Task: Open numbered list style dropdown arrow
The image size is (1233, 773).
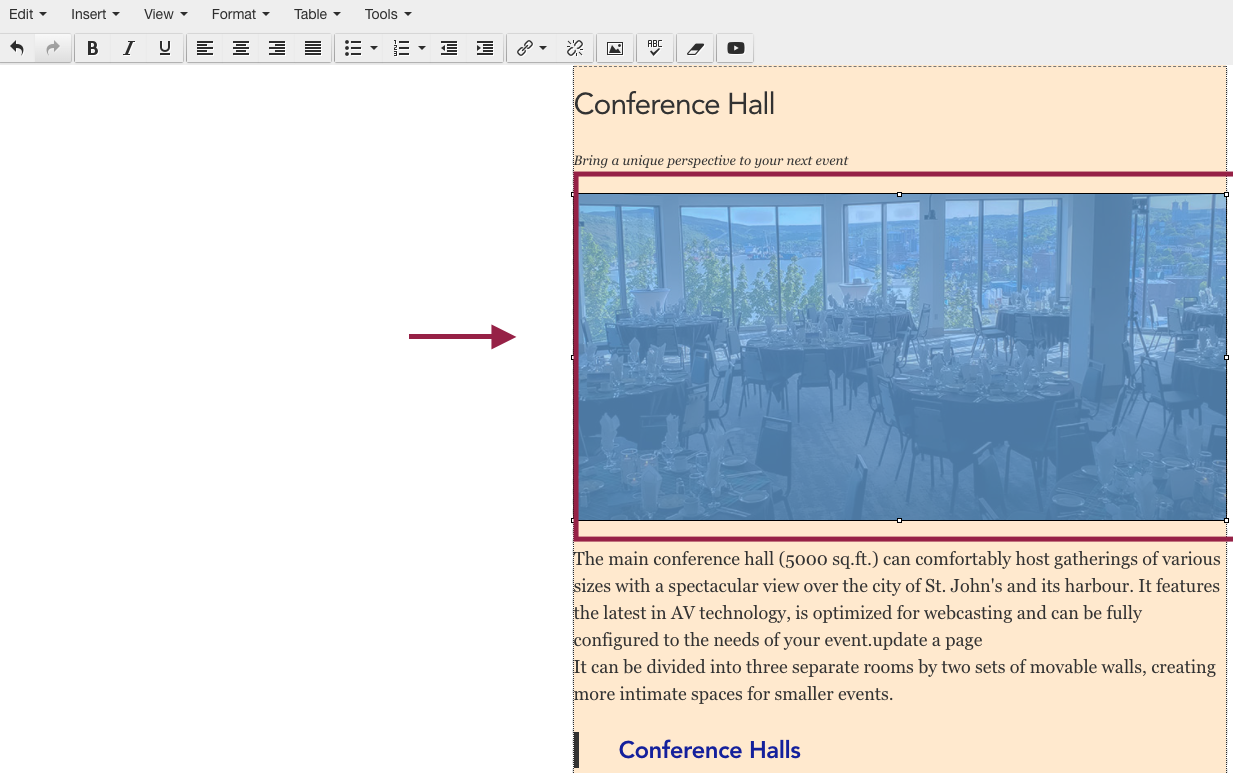Action: click(422, 48)
